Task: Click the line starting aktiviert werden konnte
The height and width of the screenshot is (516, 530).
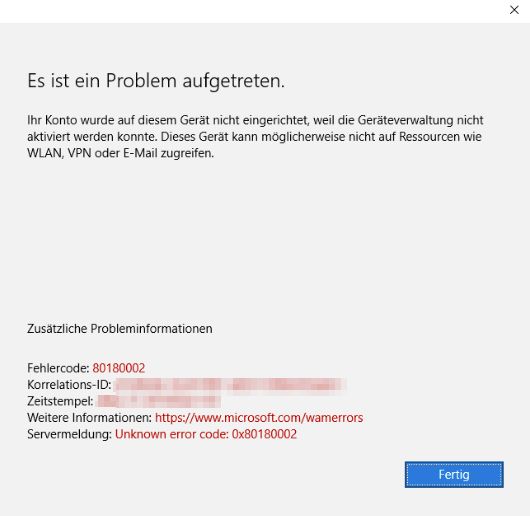Action: point(254,137)
